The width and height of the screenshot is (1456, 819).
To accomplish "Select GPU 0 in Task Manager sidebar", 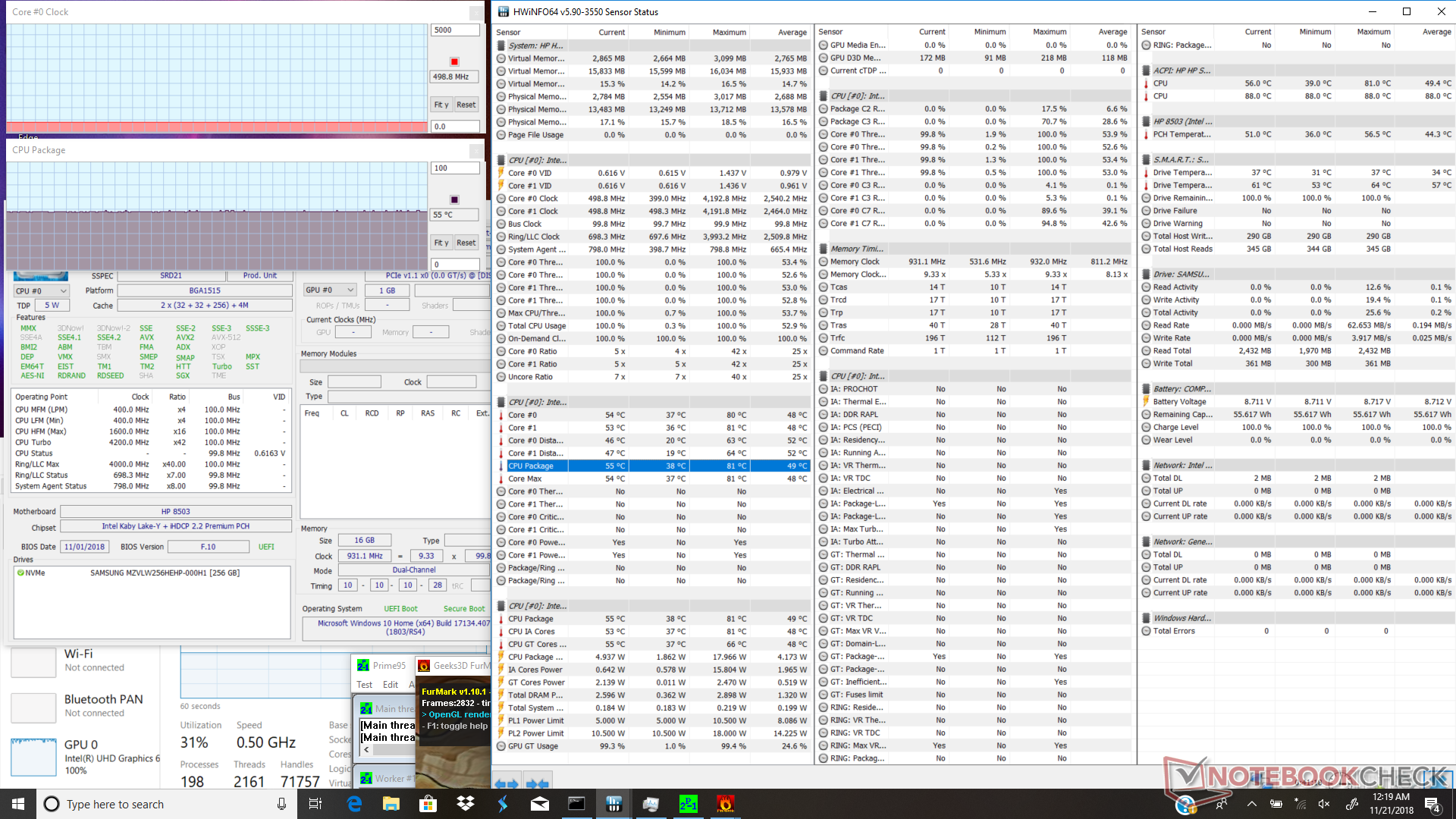I will pos(85,757).
